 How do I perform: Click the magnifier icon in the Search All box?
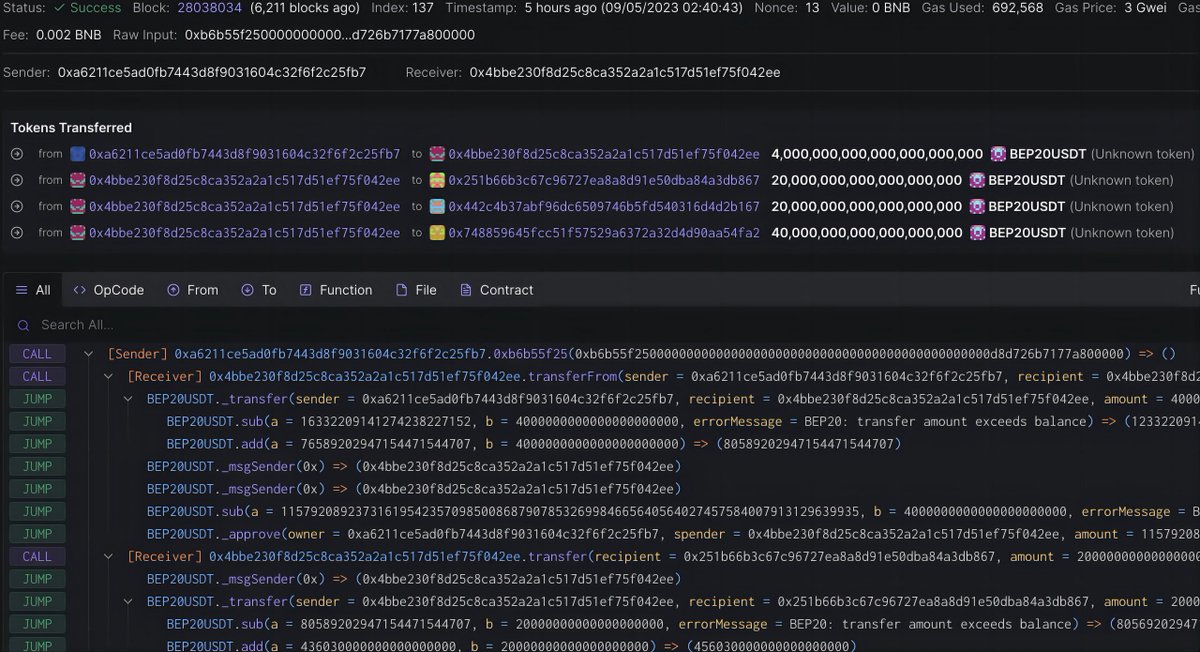(x=22, y=325)
